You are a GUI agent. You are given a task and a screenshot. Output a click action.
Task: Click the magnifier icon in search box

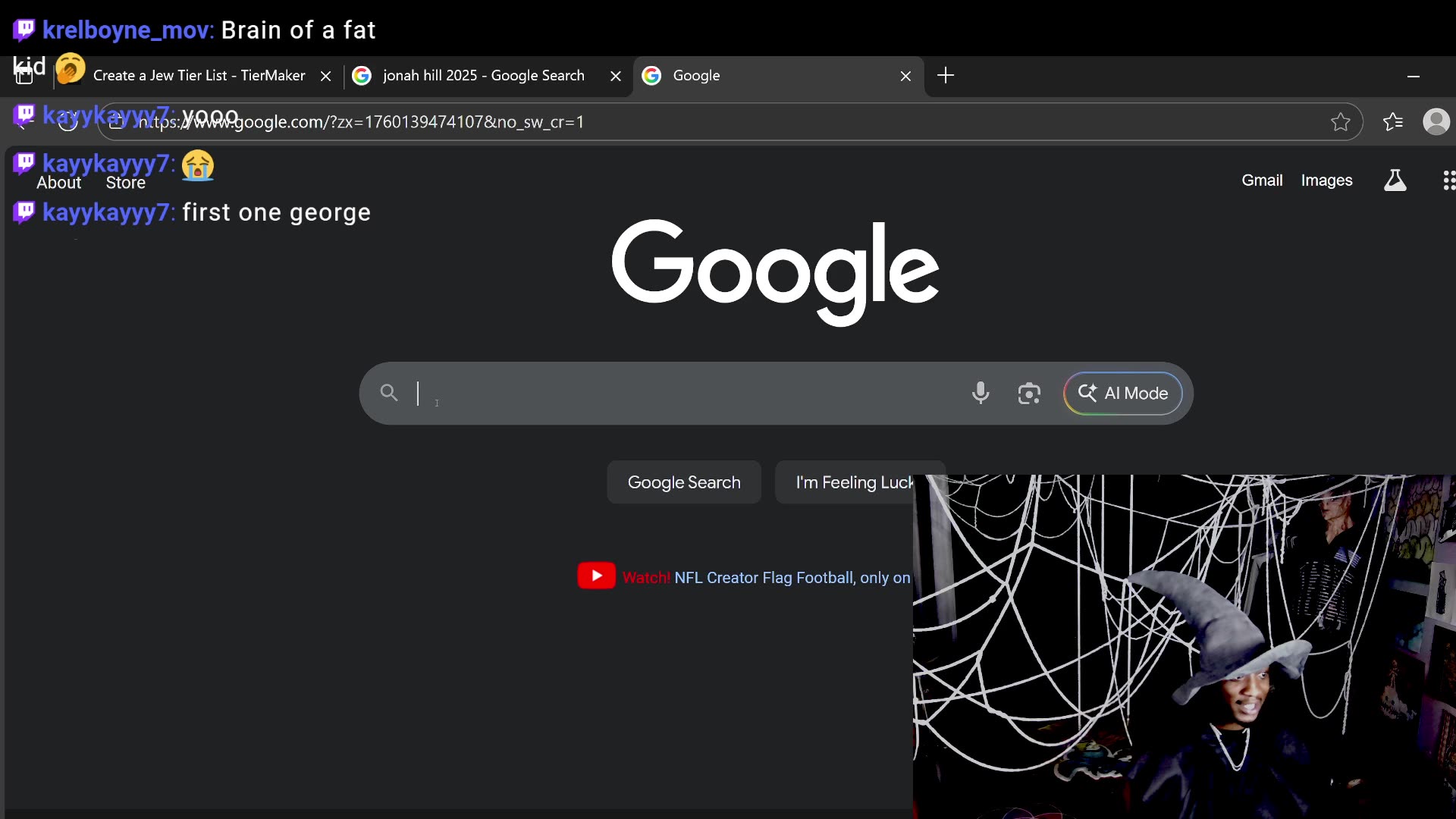click(x=389, y=393)
